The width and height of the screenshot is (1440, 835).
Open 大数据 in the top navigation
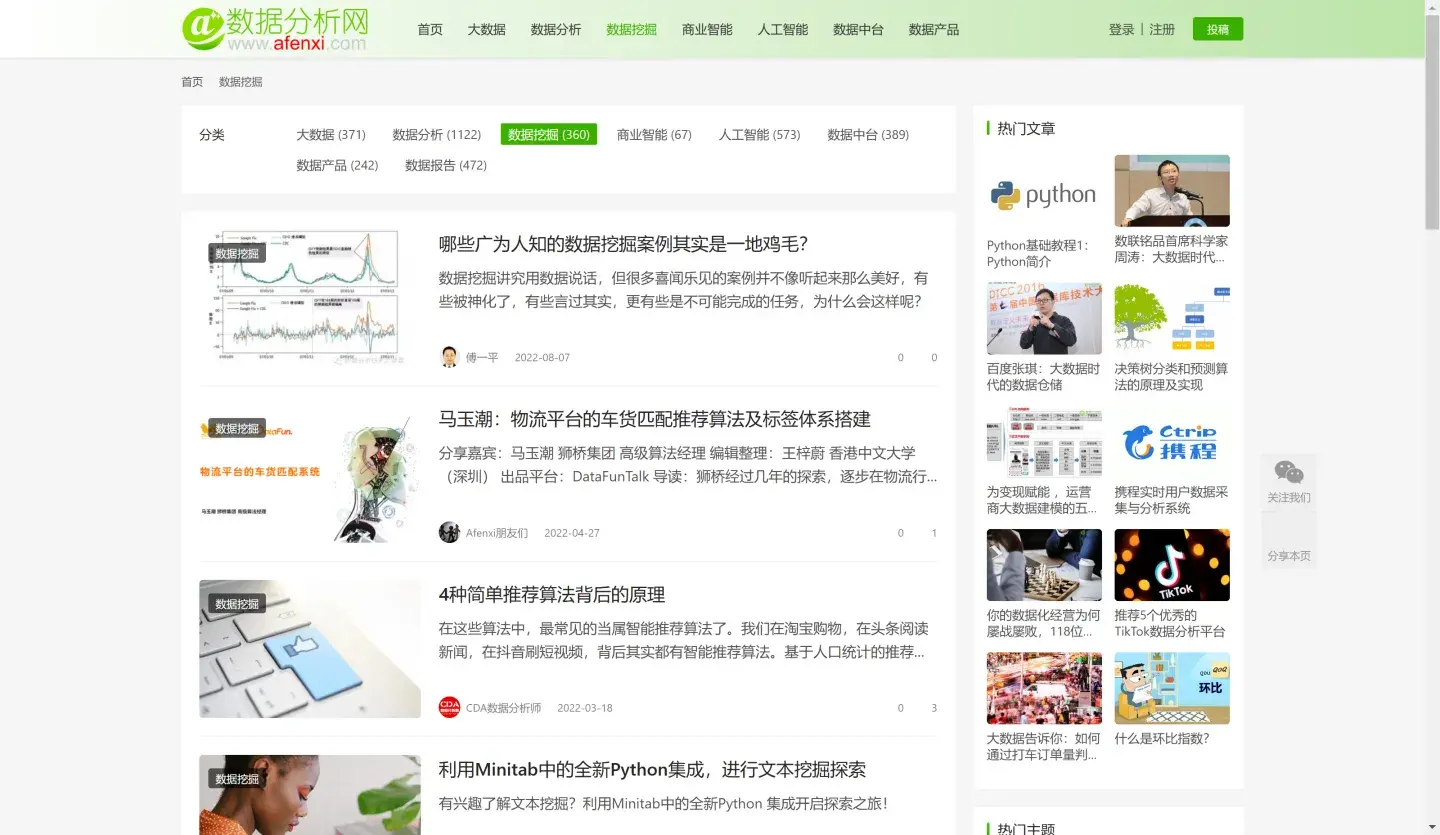pyautogui.click(x=487, y=29)
